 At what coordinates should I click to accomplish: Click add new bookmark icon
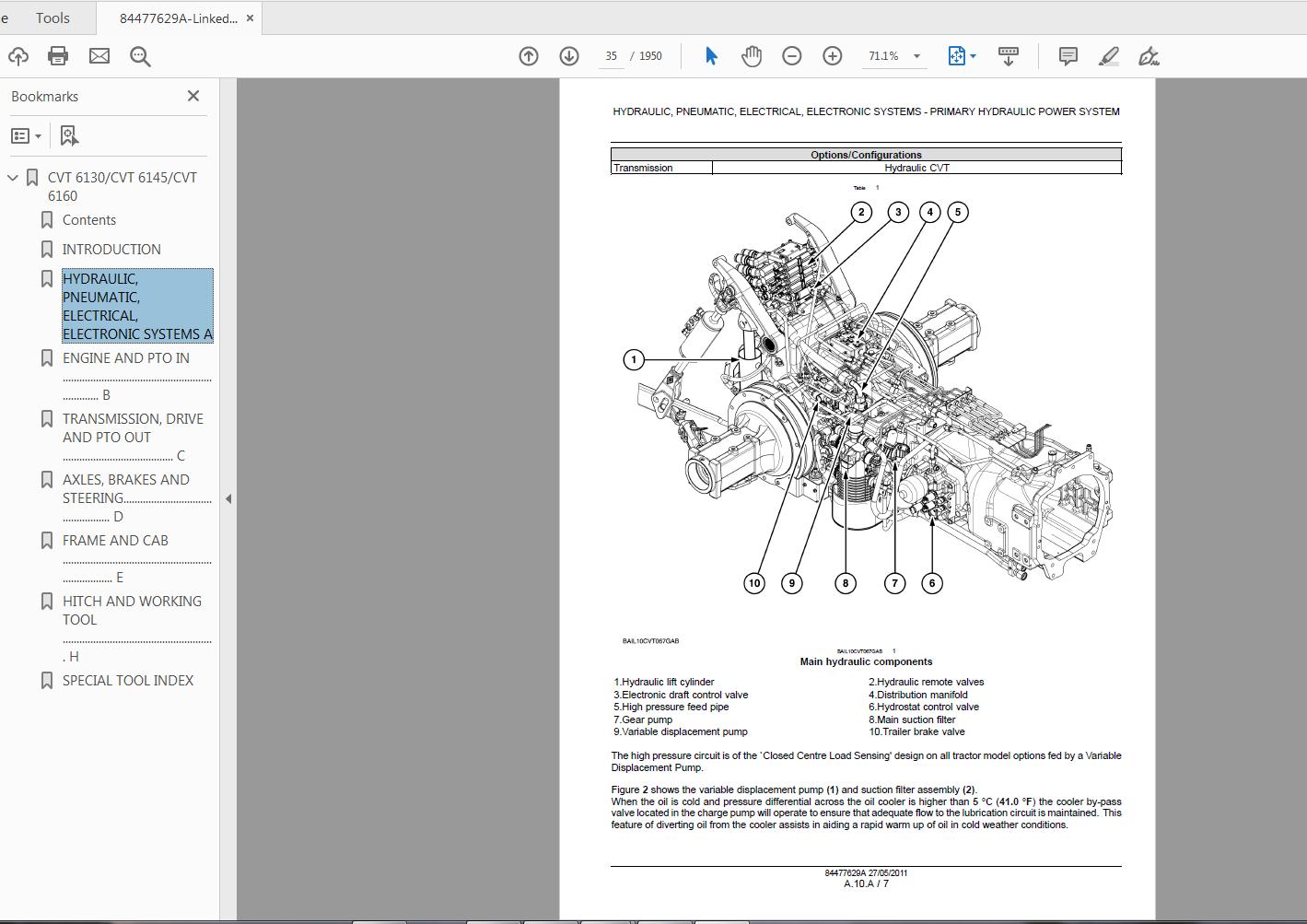(x=69, y=135)
